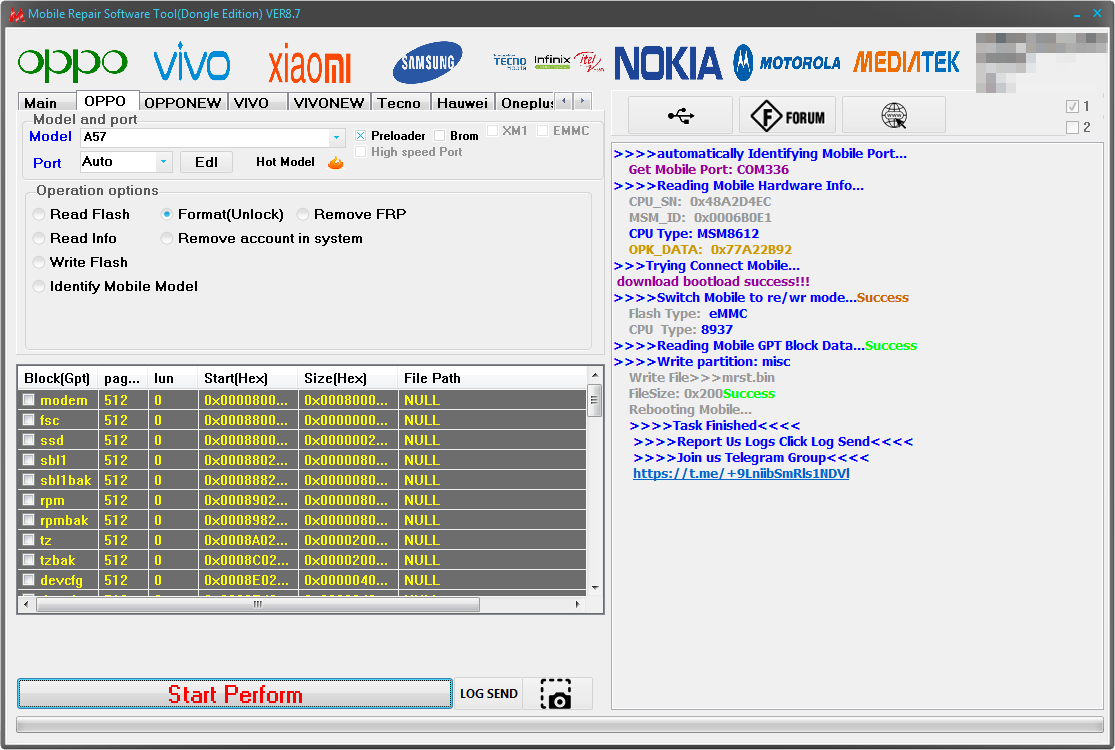Viewport: 1115px width, 750px height.
Task: Click the bottom progress bar
Action: pos(560,724)
